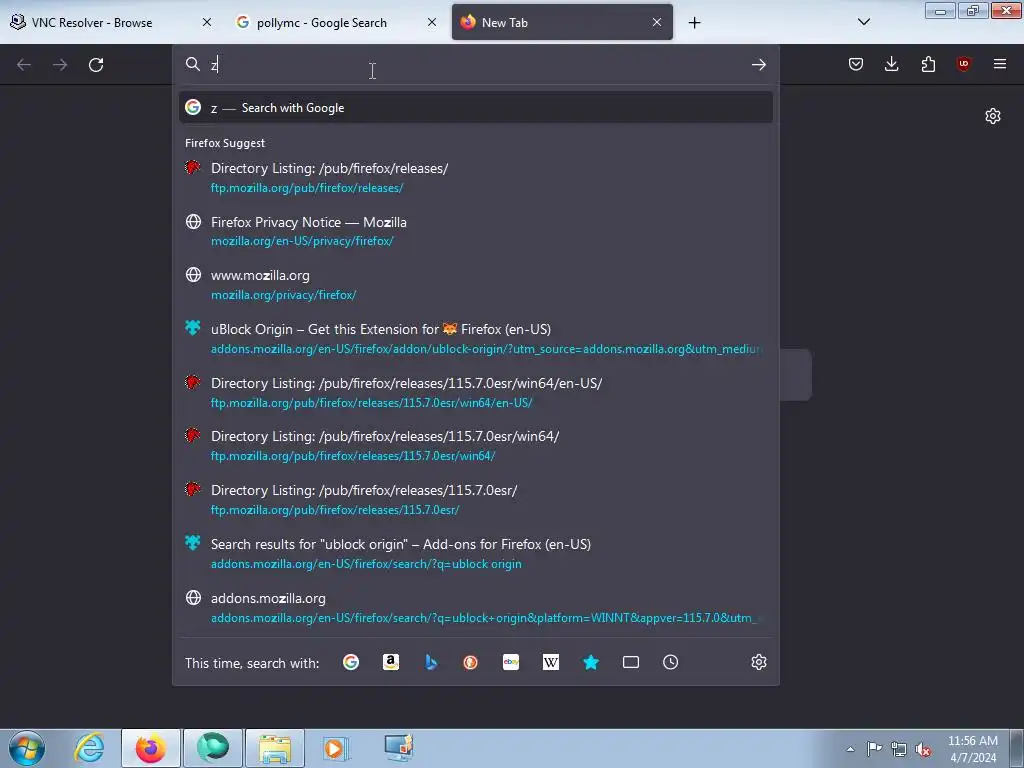Open Windows Start menu
This screenshot has height=768, width=1024.
coord(27,748)
